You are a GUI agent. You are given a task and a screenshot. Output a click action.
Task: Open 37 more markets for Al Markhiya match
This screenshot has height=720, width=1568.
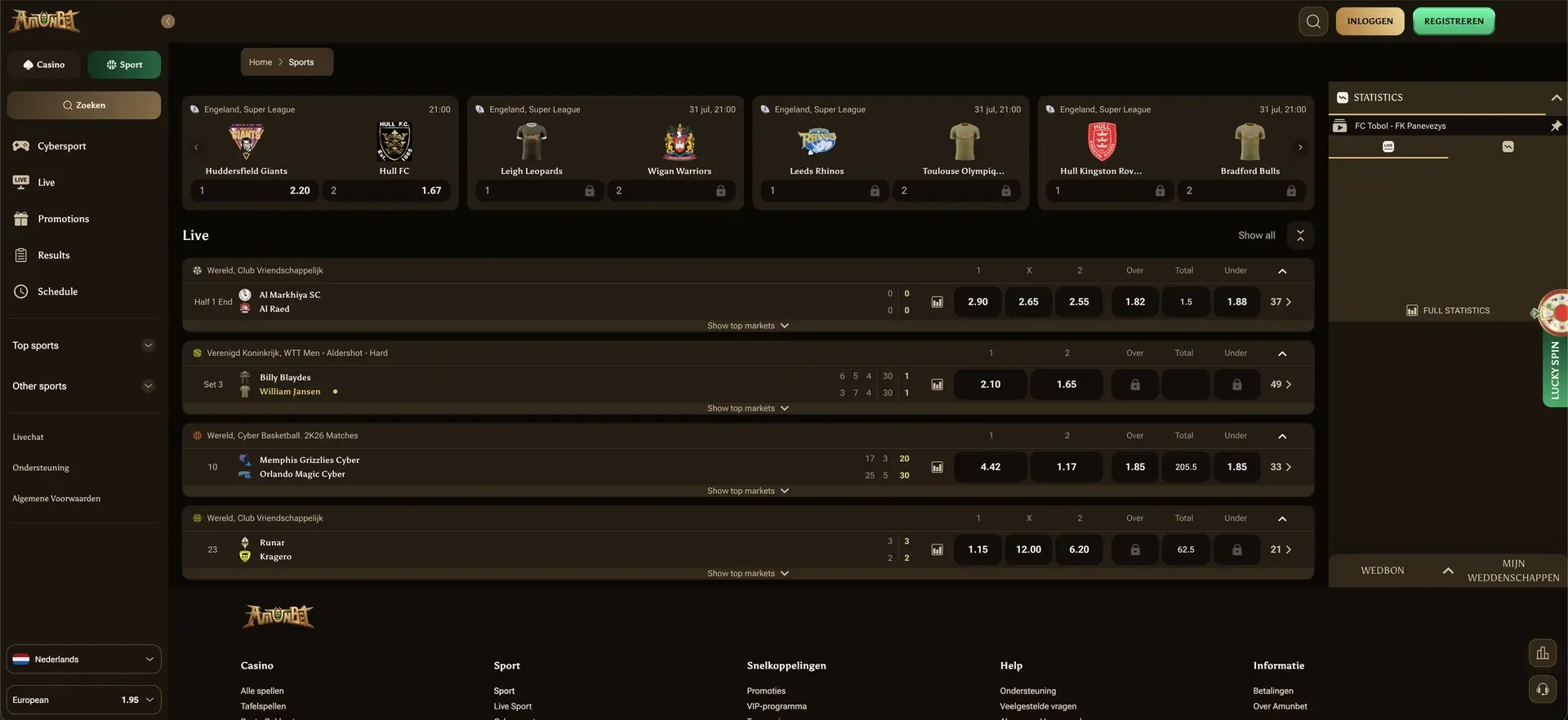1281,302
